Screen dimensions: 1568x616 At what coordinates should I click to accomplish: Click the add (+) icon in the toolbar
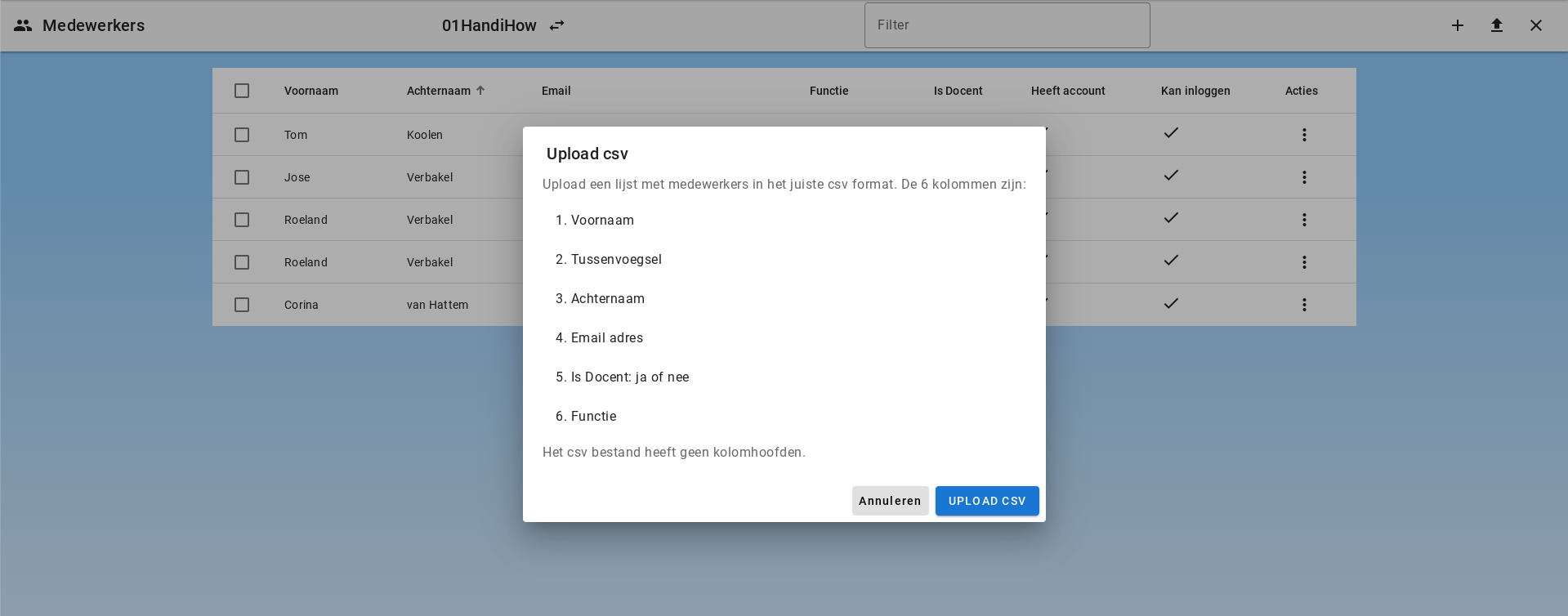click(x=1458, y=25)
